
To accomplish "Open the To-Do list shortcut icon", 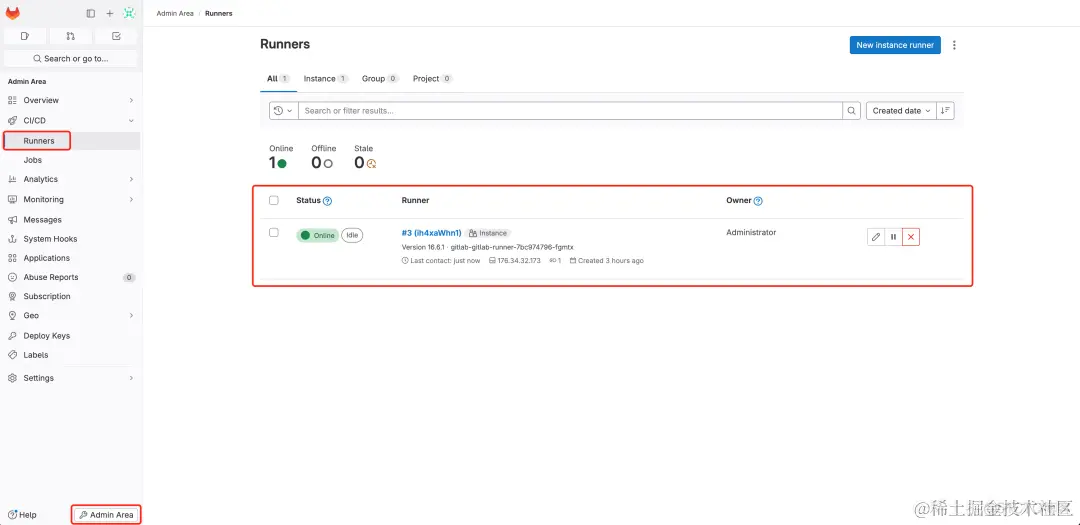I will (x=116, y=36).
